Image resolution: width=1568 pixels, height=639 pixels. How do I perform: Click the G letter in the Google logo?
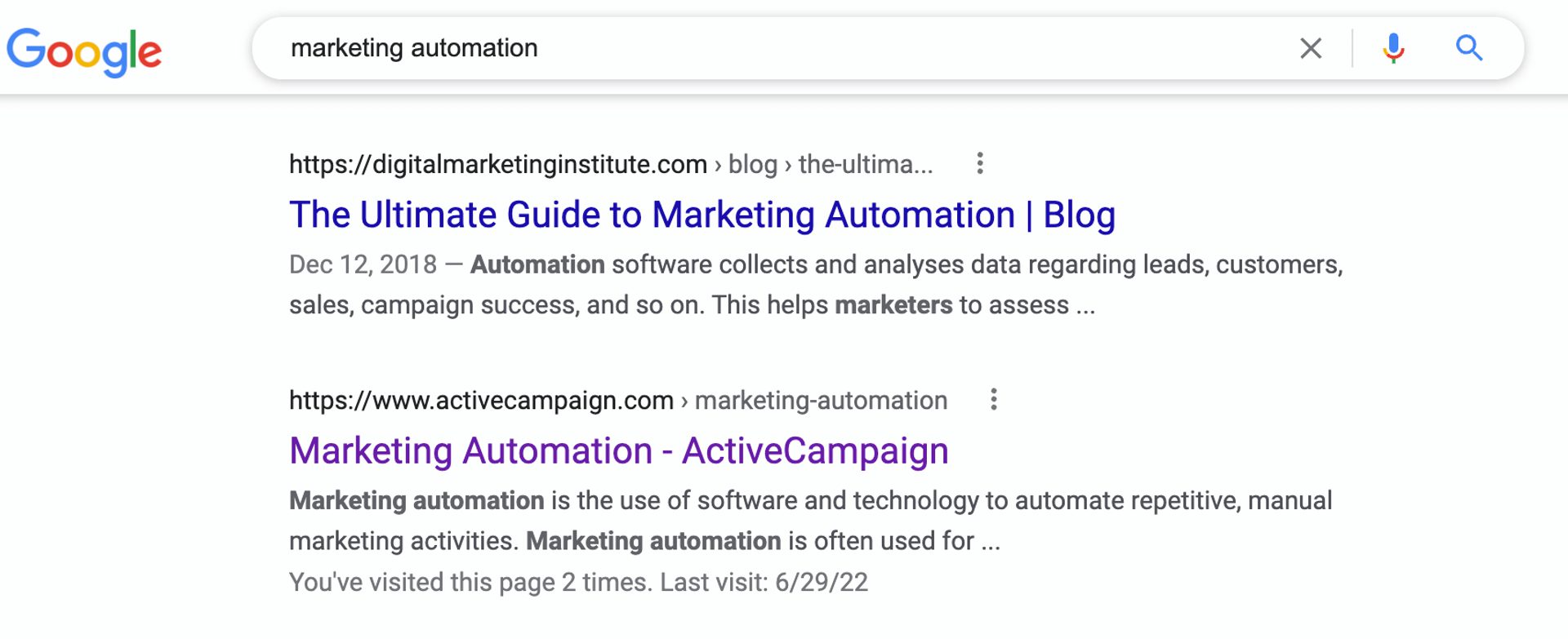pyautogui.click(x=26, y=49)
